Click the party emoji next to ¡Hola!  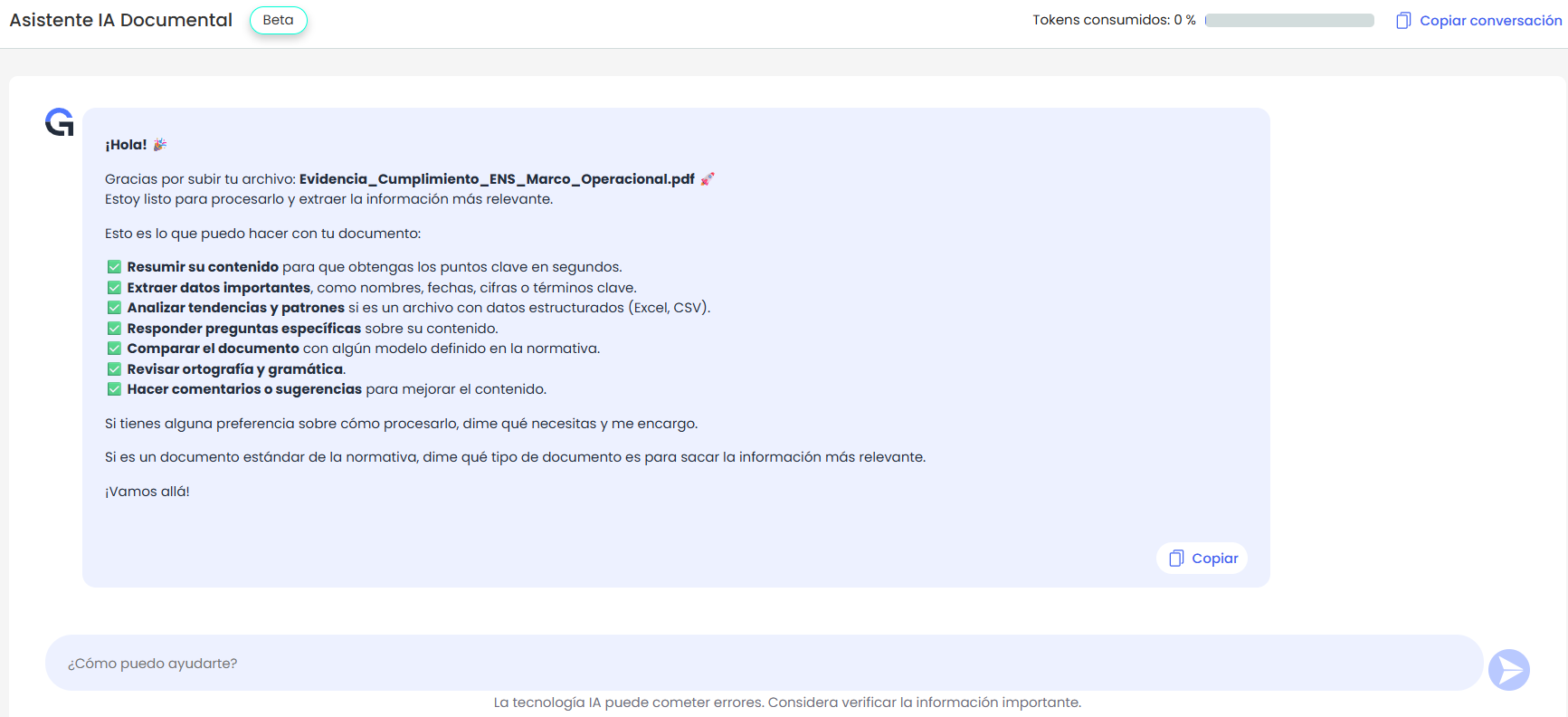click(x=160, y=145)
